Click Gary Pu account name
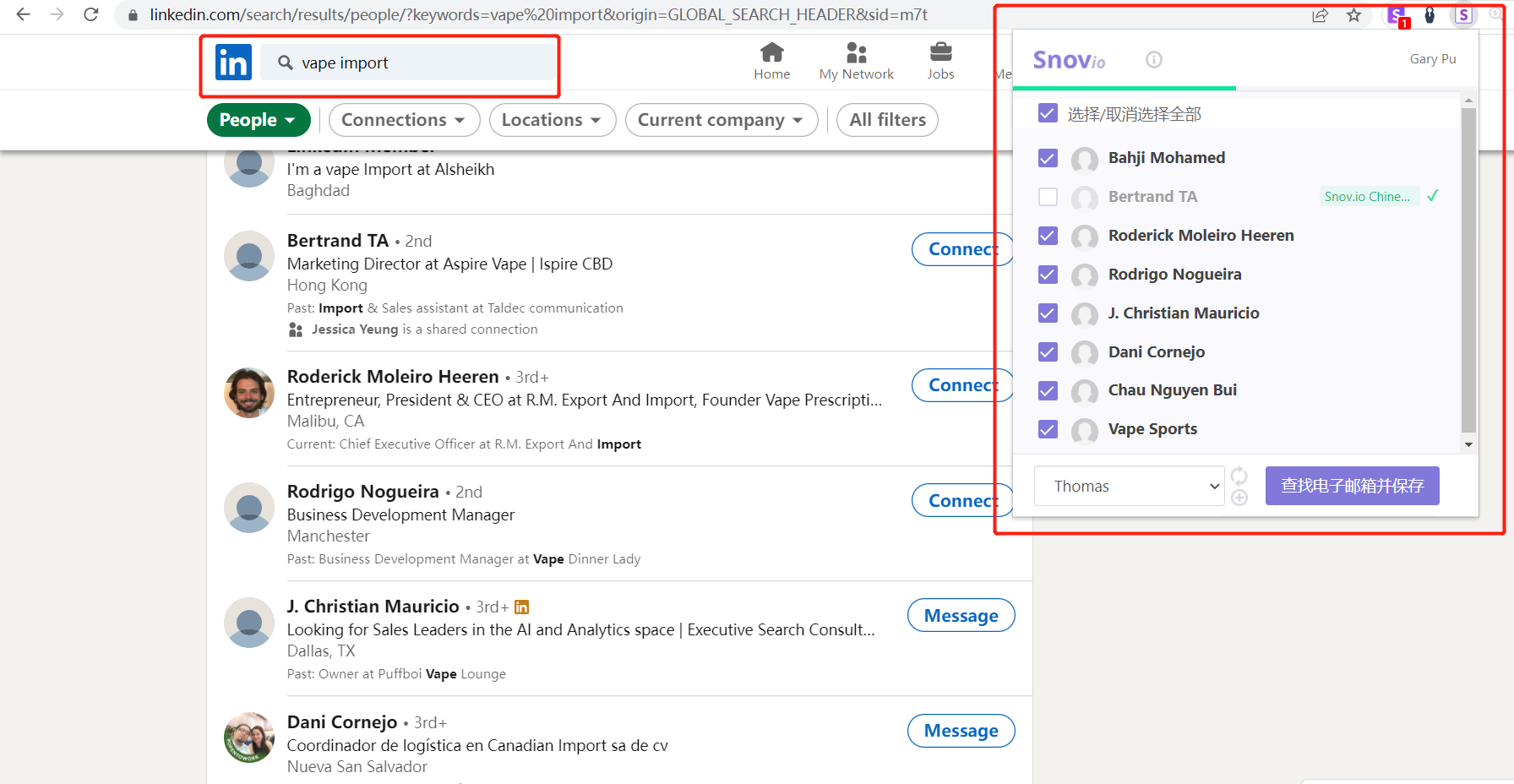1514x784 pixels. [1433, 59]
